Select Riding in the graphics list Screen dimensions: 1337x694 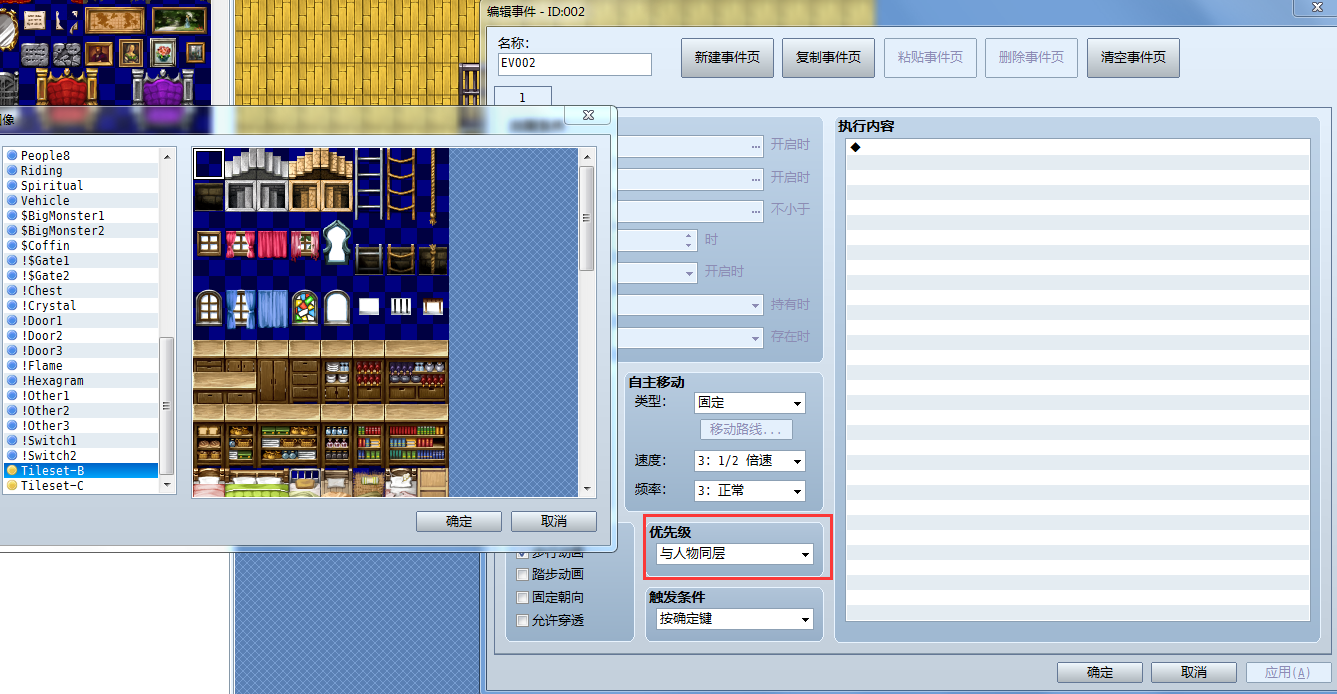81,171
